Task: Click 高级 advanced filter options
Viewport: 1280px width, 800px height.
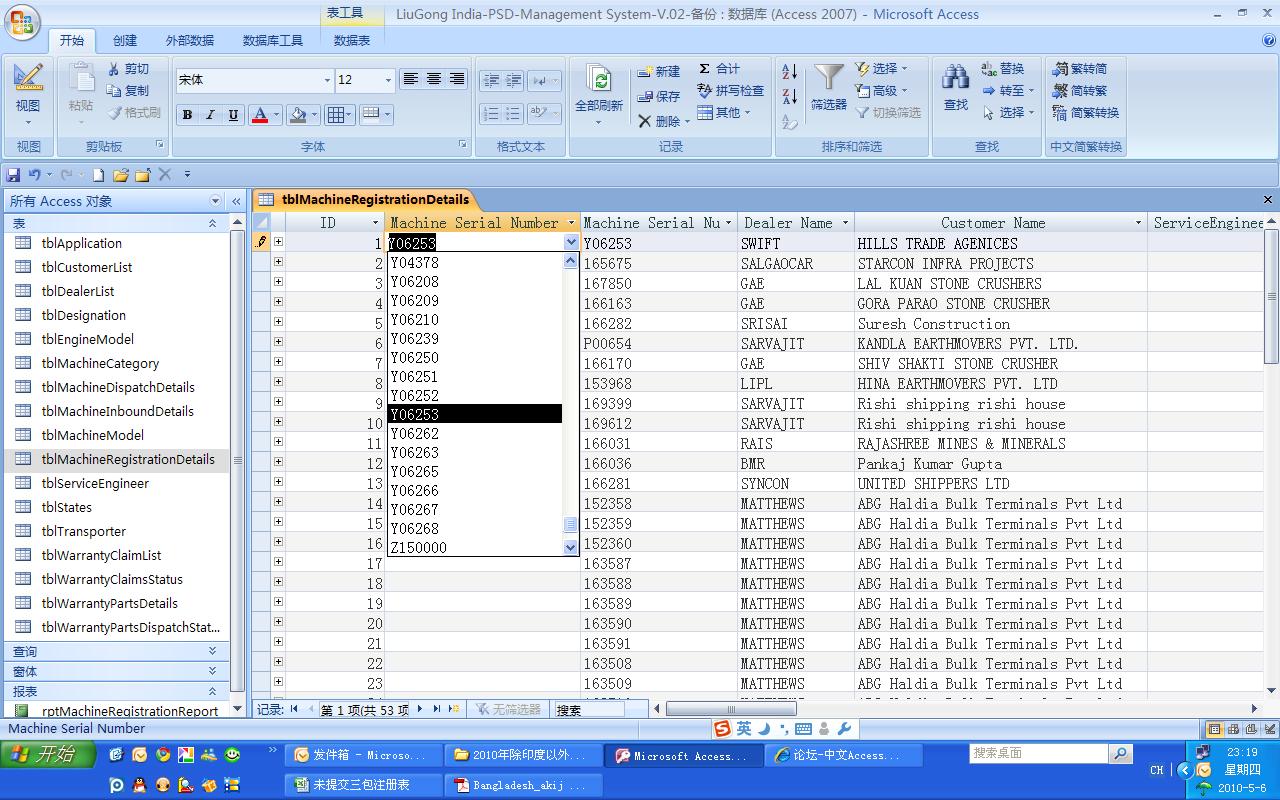Action: 880,91
